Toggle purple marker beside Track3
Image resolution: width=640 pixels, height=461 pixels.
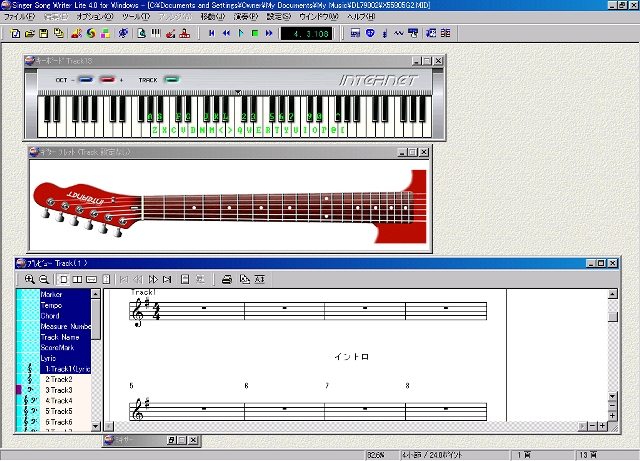click(19, 390)
